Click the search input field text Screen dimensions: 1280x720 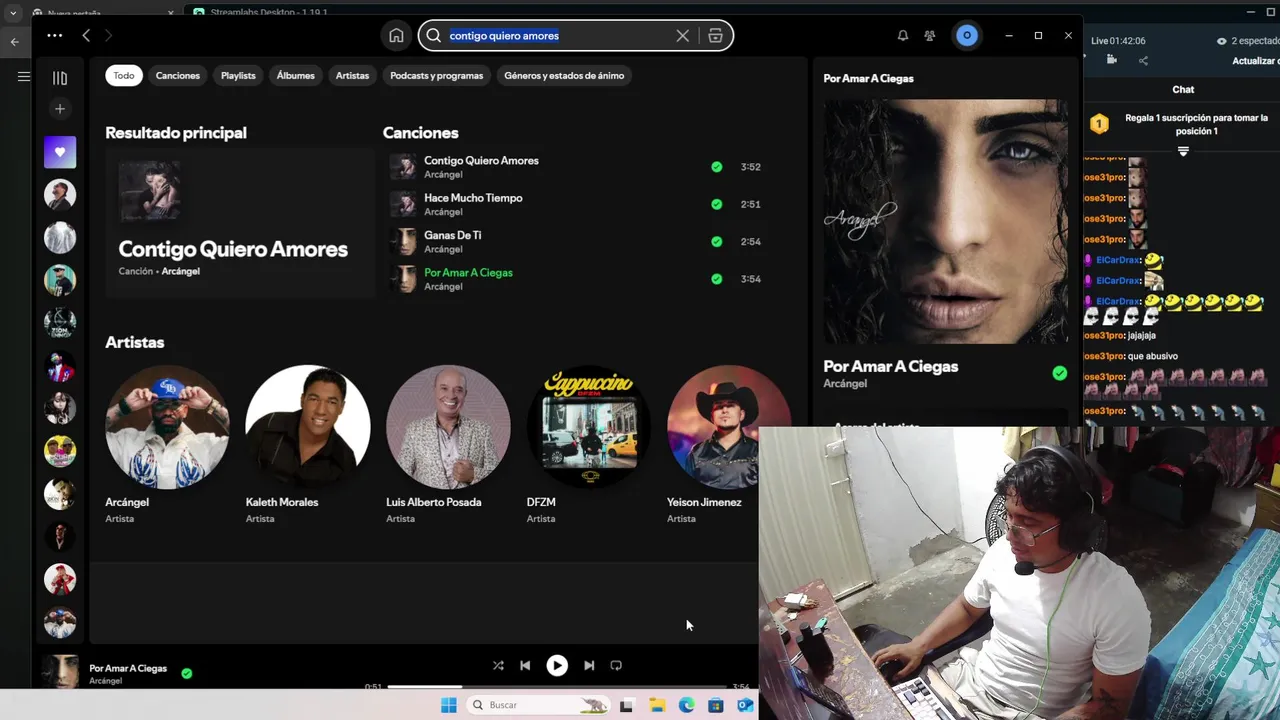click(504, 36)
